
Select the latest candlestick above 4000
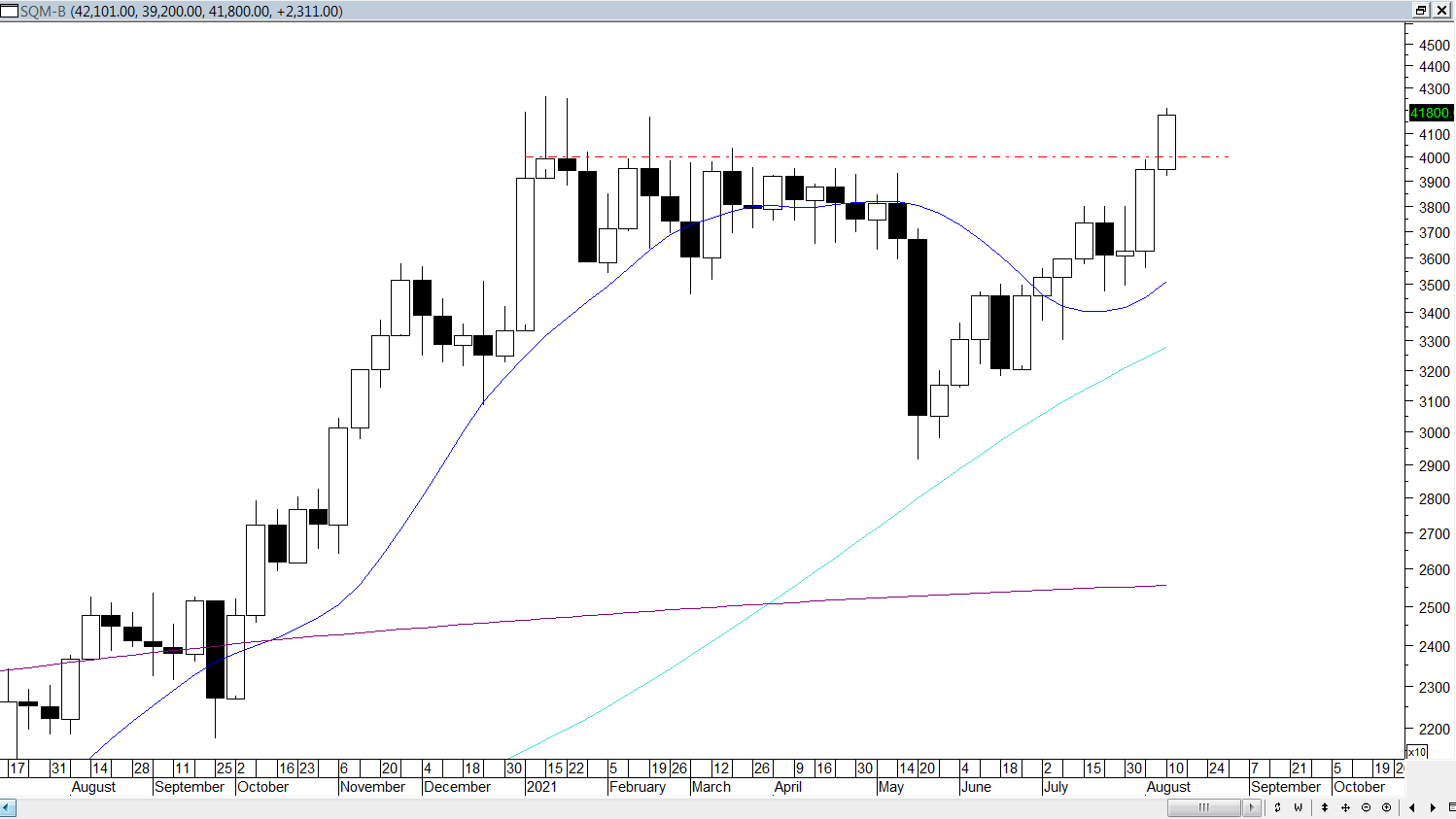(x=1166, y=142)
